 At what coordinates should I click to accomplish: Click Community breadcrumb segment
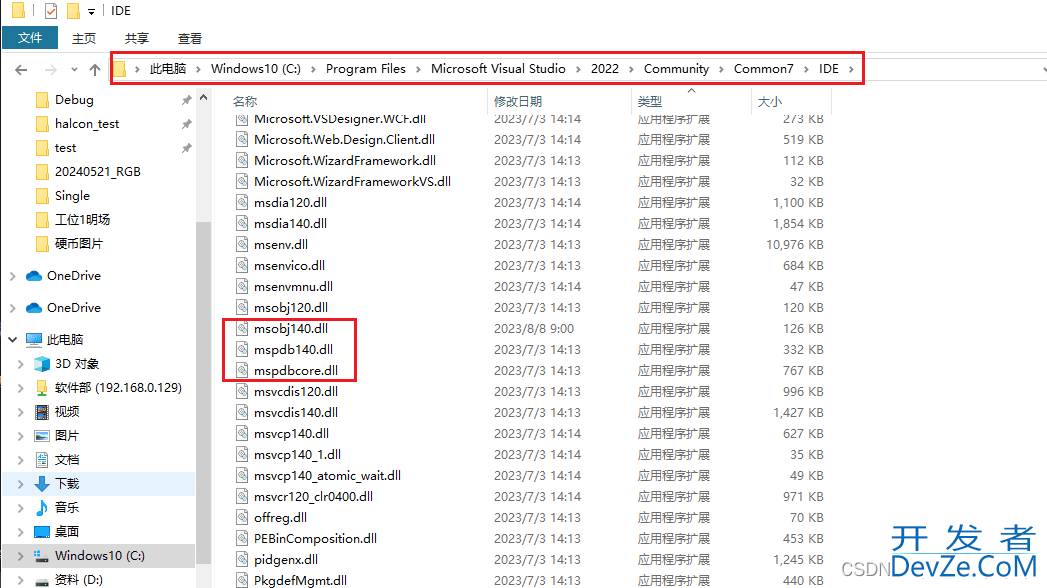pos(676,69)
